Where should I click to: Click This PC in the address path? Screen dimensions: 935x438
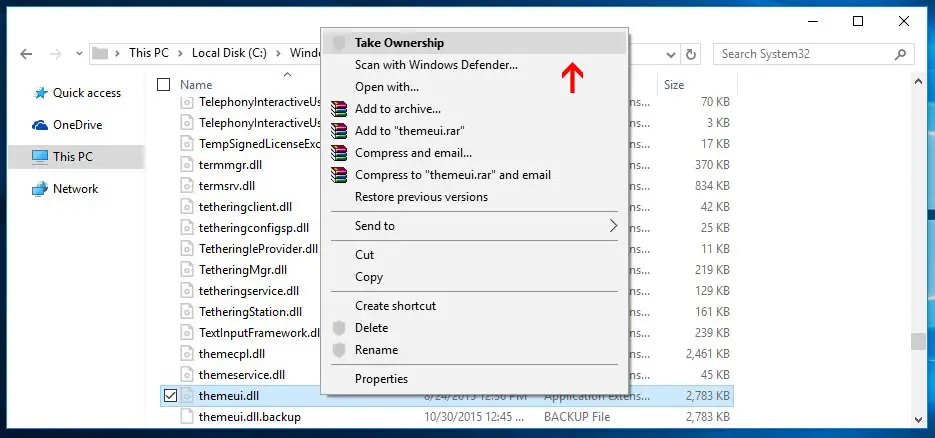click(148, 53)
